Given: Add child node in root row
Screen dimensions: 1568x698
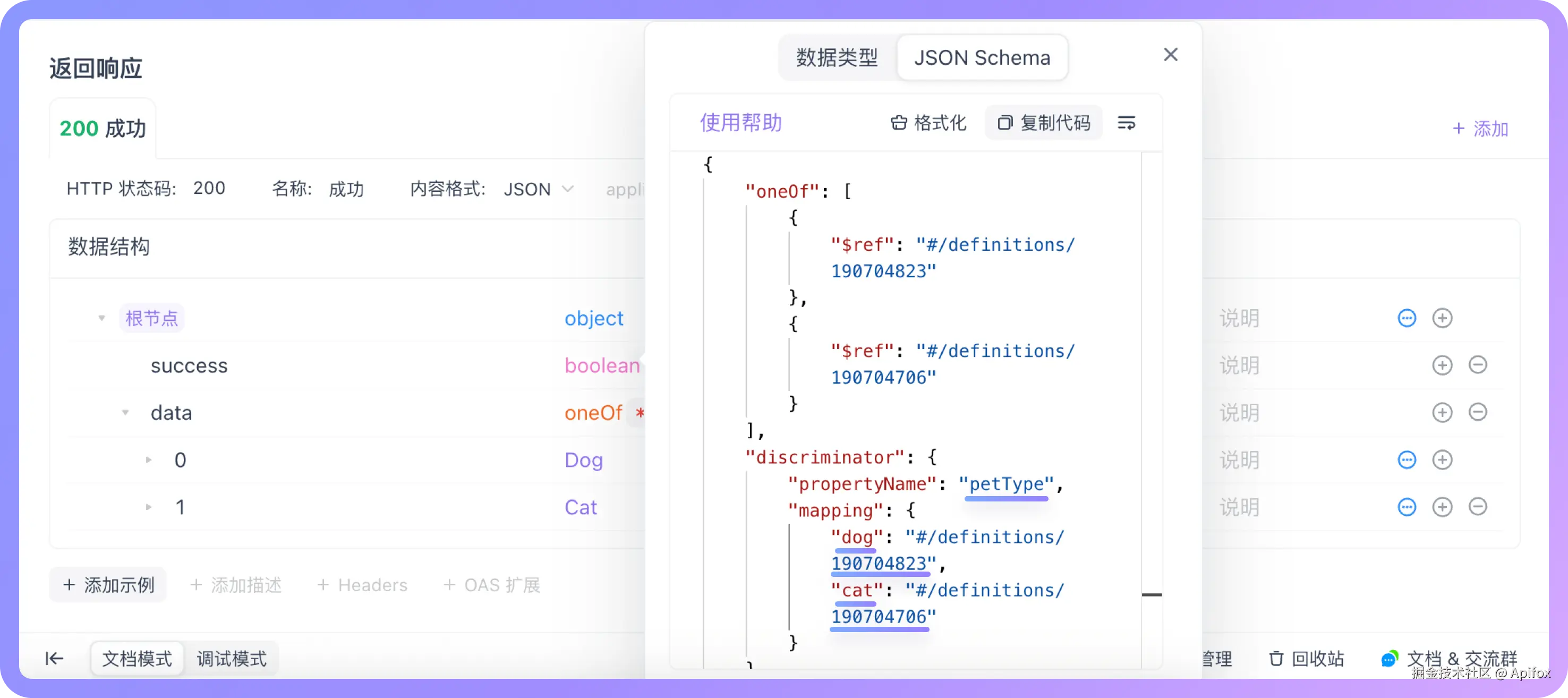Looking at the screenshot, I should tap(1442, 318).
